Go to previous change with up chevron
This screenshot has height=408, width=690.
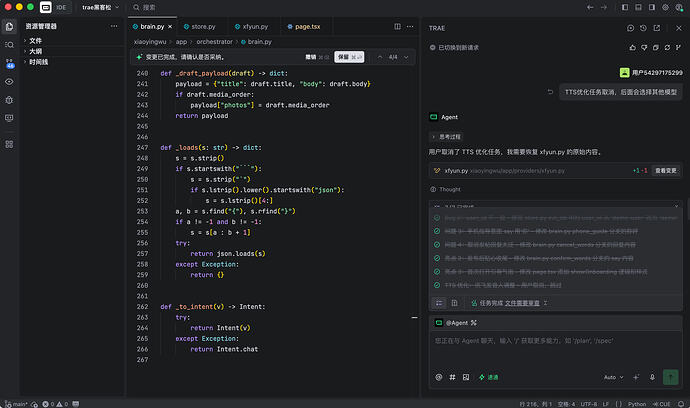(380, 57)
